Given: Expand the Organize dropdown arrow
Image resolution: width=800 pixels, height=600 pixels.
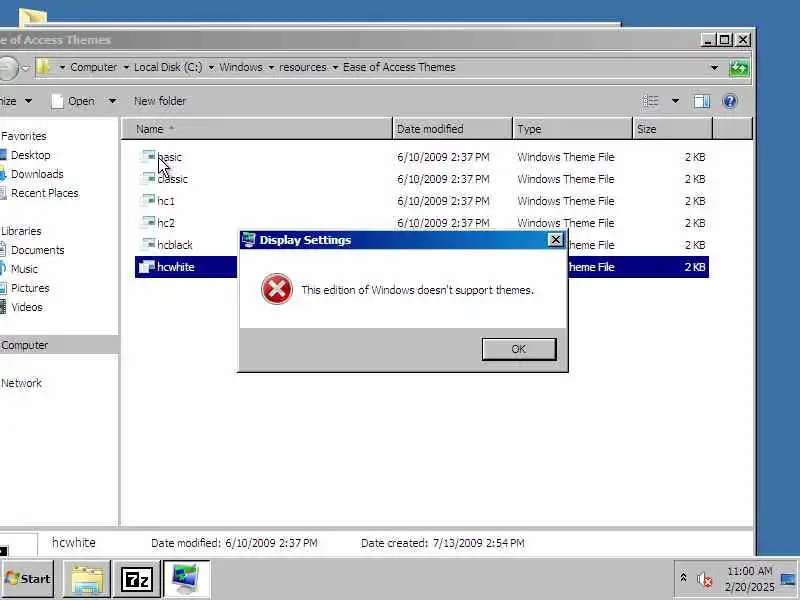Looking at the screenshot, I should pyautogui.click(x=28, y=101).
